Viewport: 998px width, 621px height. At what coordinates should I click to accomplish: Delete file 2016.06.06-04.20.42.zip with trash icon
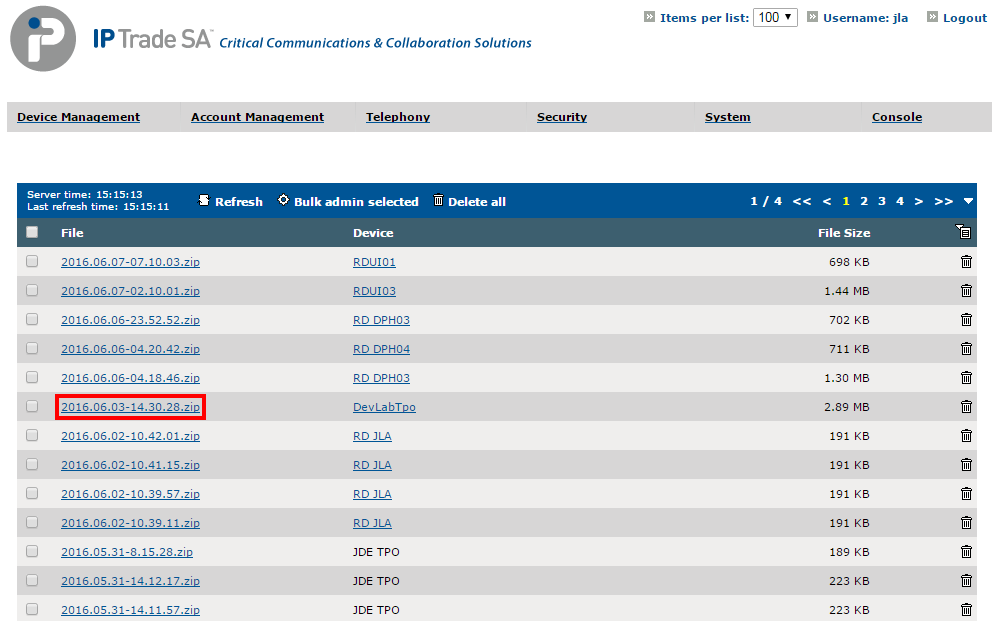click(966, 349)
